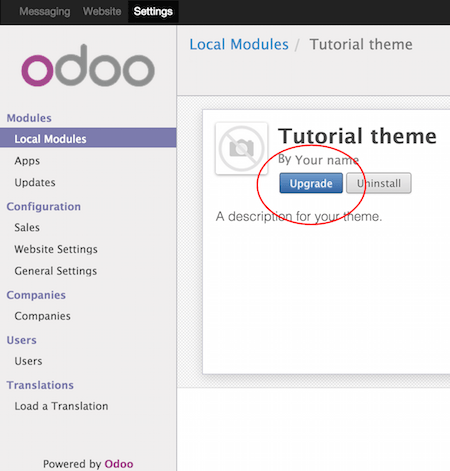This screenshot has height=471, width=450.
Task: Open Sales configuration
Action: click(x=27, y=227)
